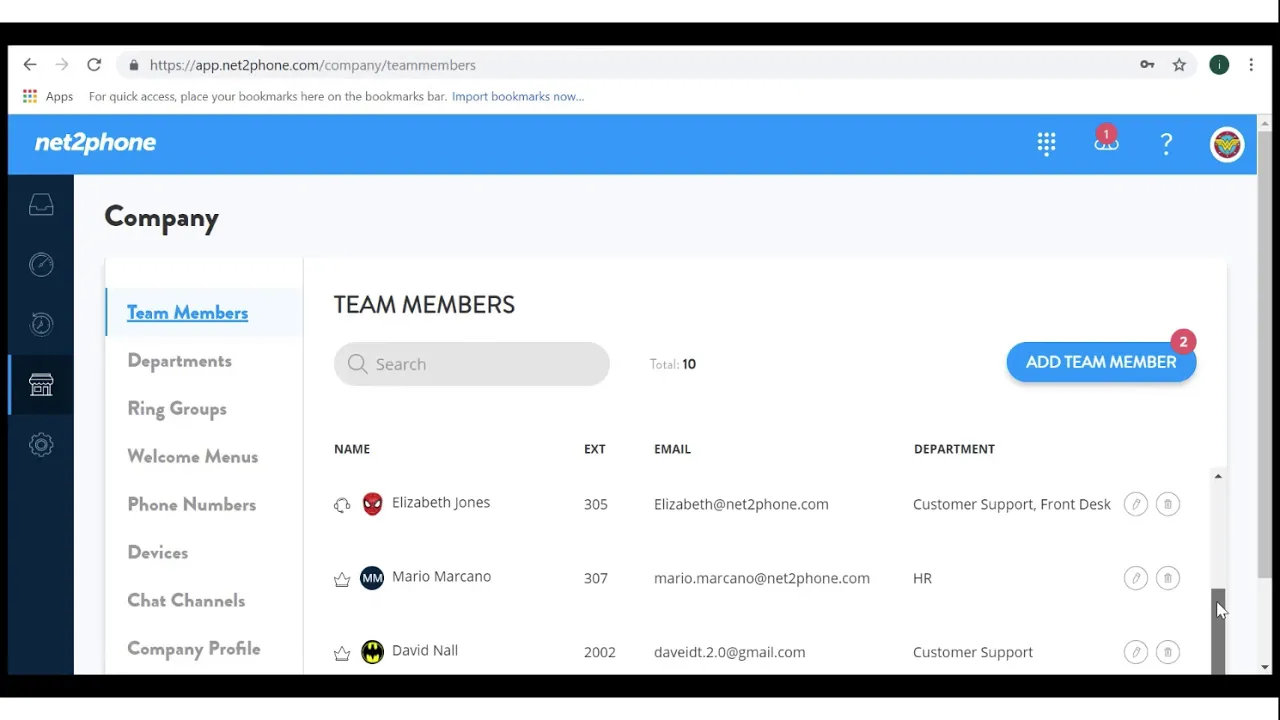This screenshot has height=720, width=1280.
Task: Open the call history clock sidebar icon
Action: click(41, 324)
